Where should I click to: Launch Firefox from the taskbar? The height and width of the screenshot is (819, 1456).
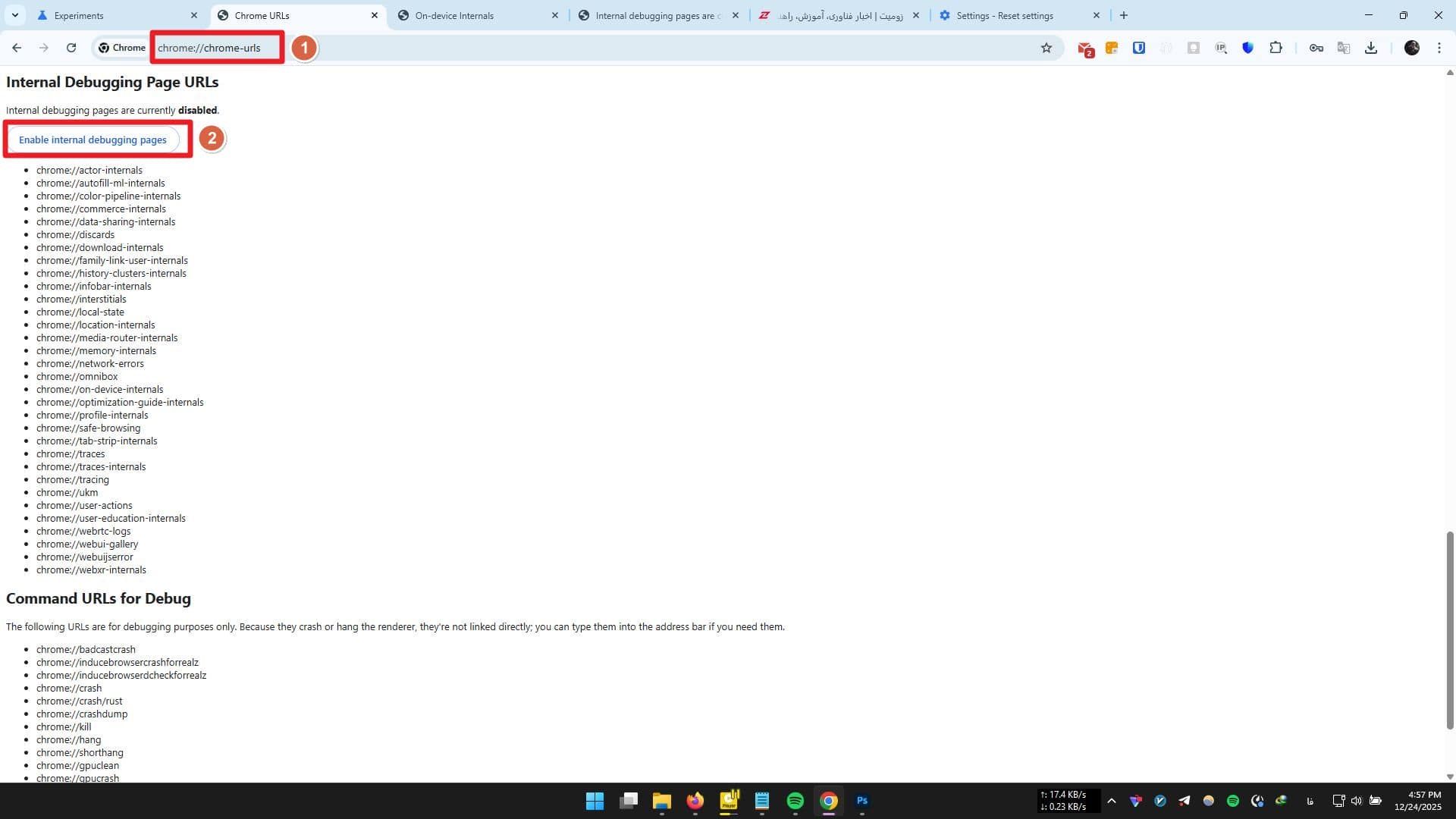pyautogui.click(x=695, y=801)
